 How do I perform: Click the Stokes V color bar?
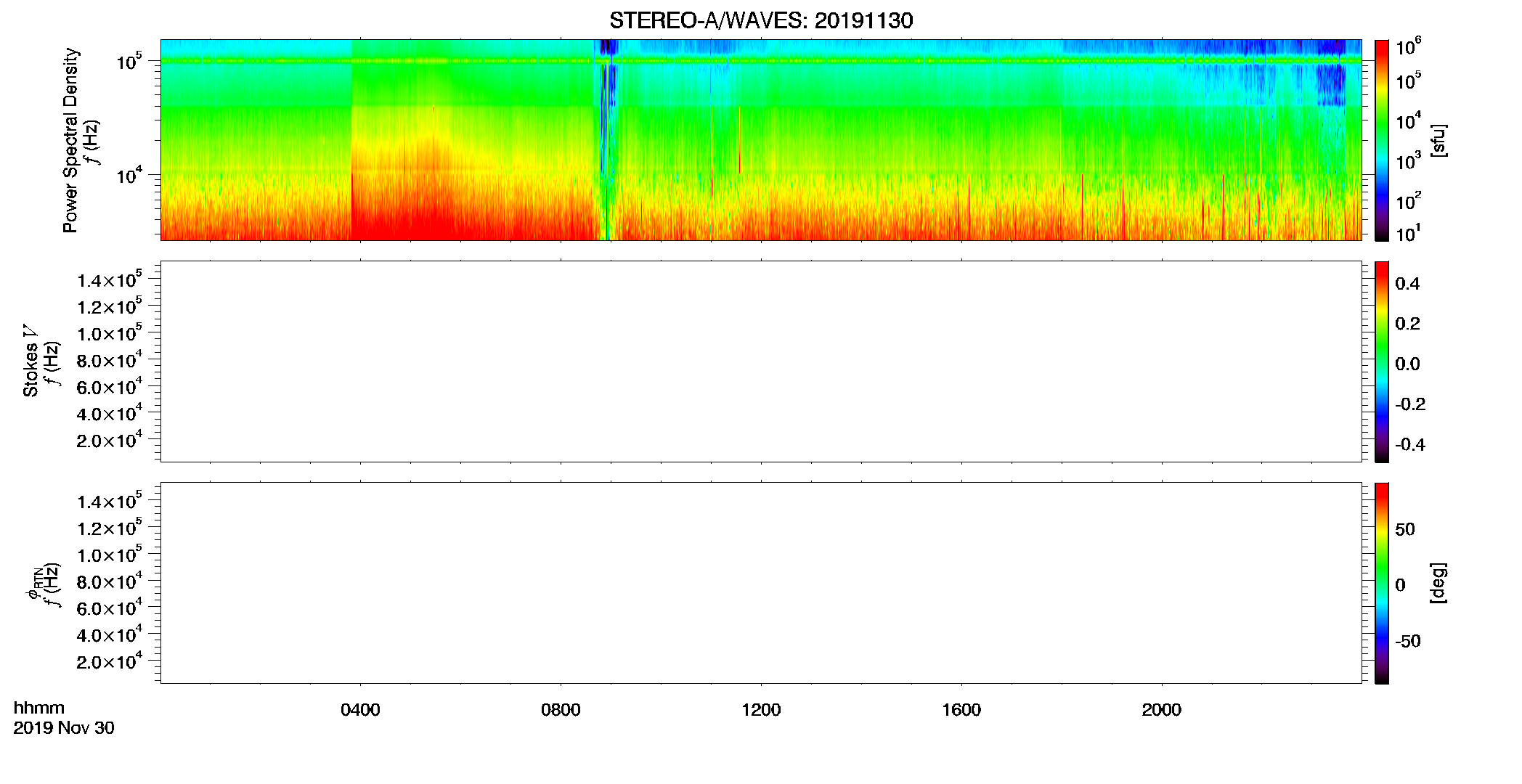[x=1381, y=362]
